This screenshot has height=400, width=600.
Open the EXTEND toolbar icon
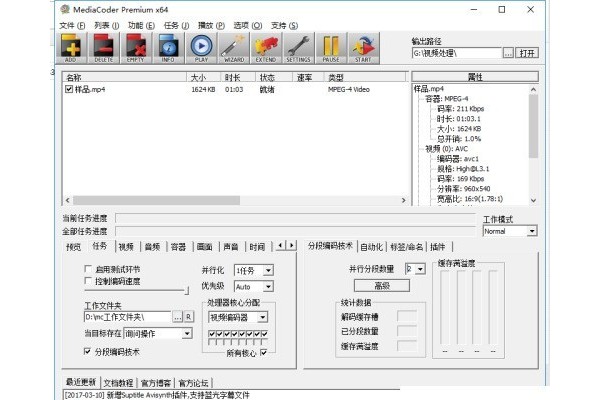tap(266, 48)
